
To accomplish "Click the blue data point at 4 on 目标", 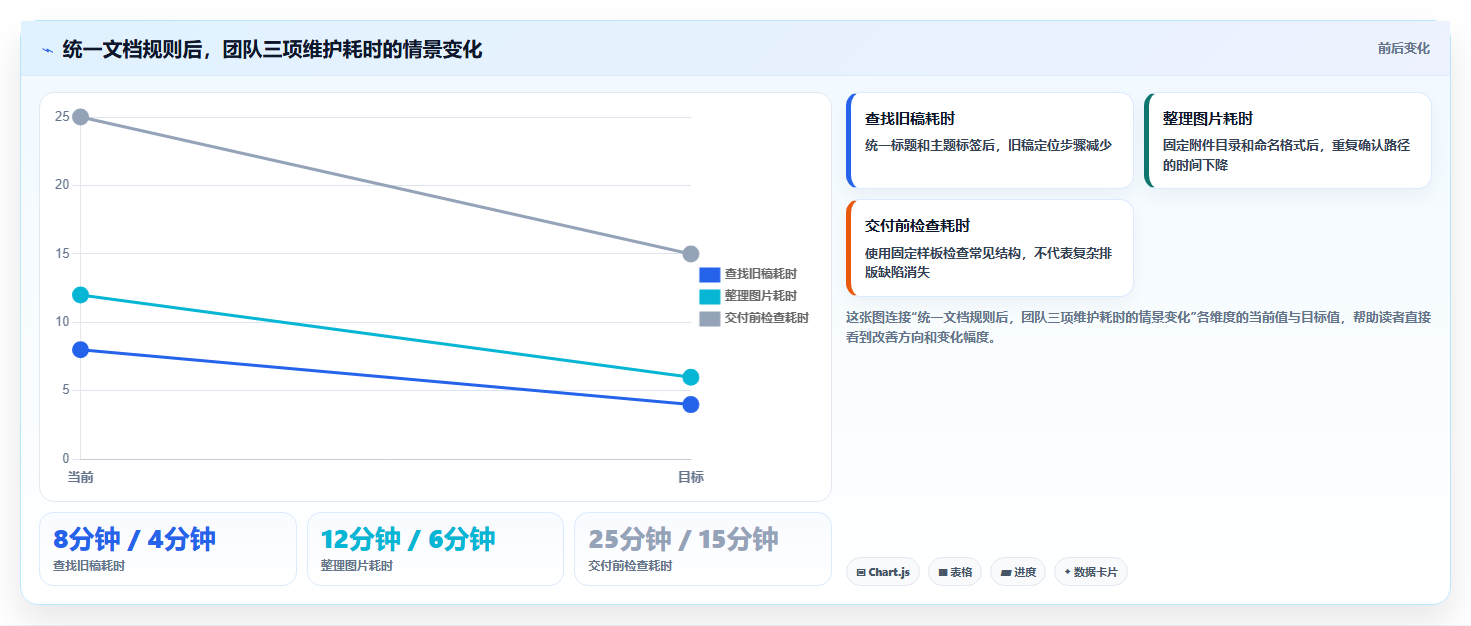I will 690,404.
